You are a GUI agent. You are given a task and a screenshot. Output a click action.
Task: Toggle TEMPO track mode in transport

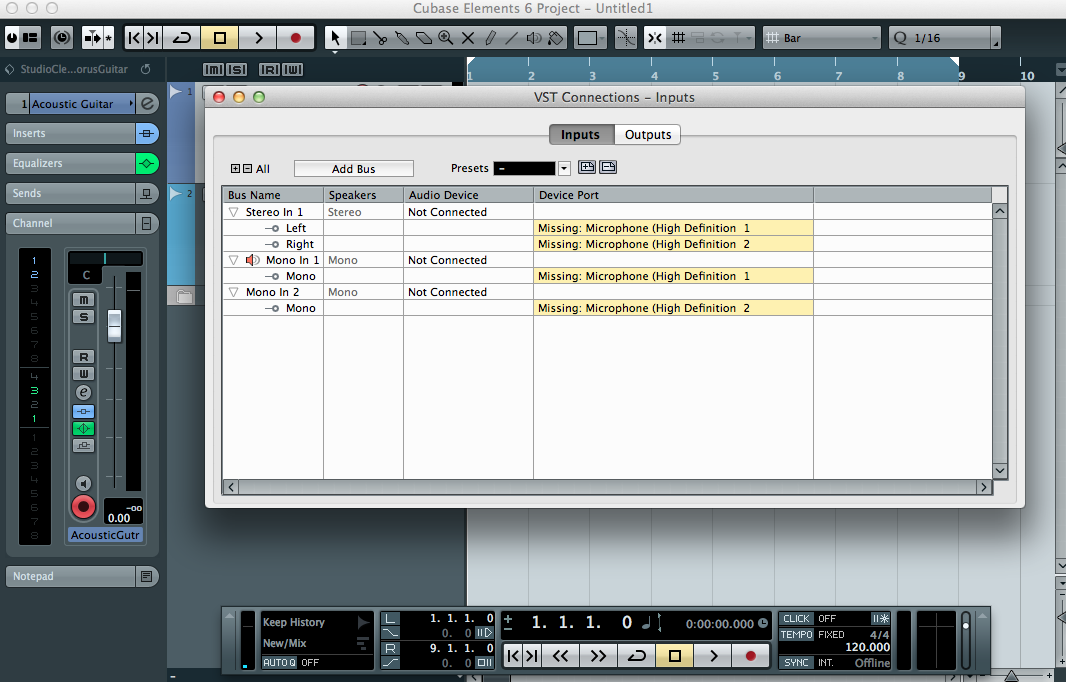(x=796, y=634)
